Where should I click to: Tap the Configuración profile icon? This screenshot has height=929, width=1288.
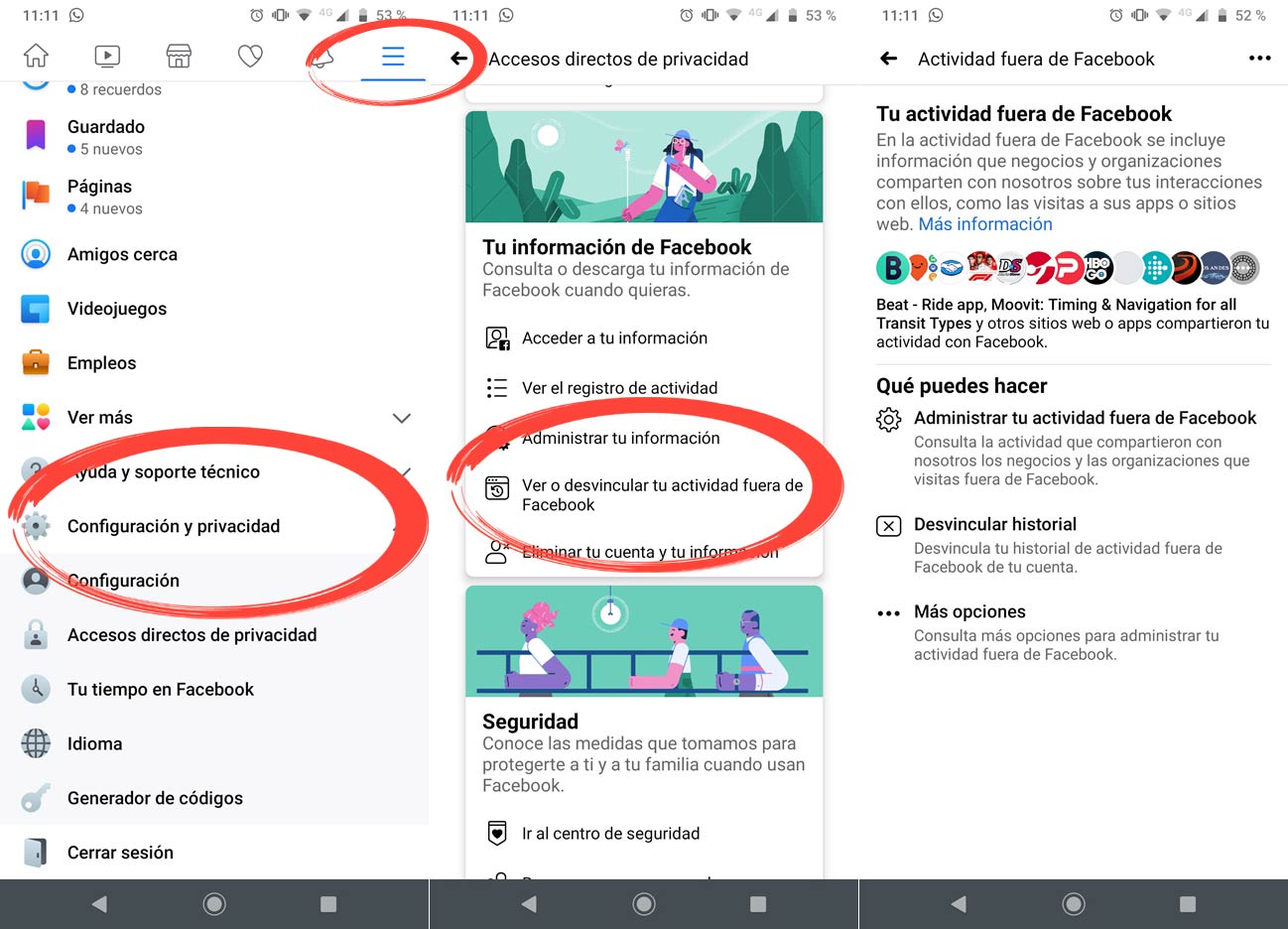coord(36,581)
